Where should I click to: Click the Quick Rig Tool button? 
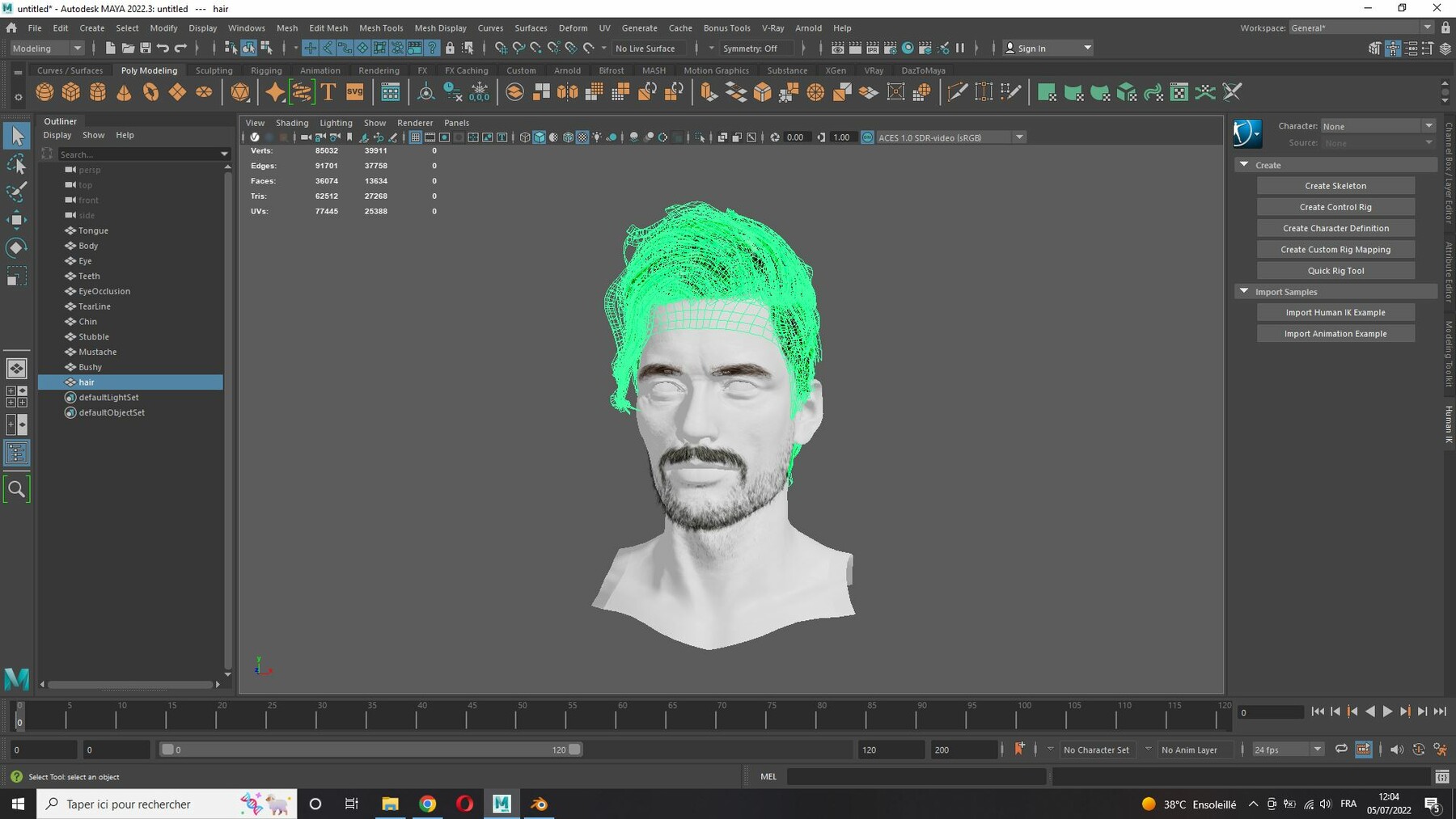pyautogui.click(x=1335, y=271)
